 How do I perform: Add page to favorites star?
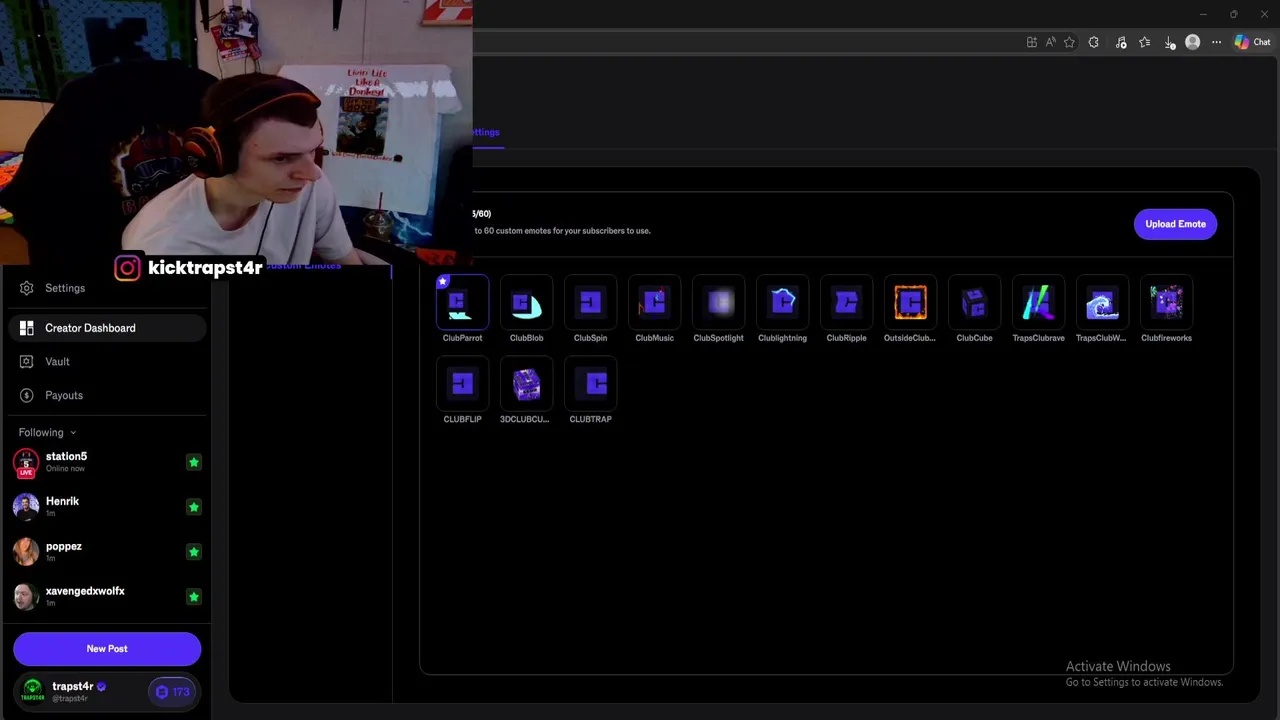[1069, 42]
